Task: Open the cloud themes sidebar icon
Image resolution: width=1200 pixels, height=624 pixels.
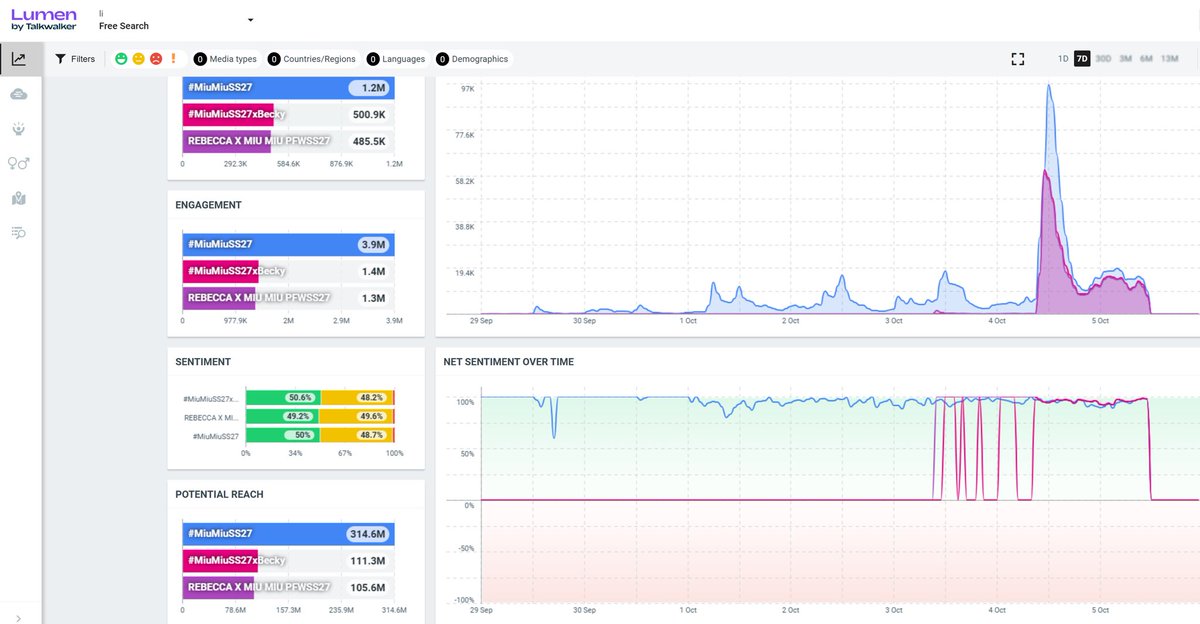Action: coord(19,94)
